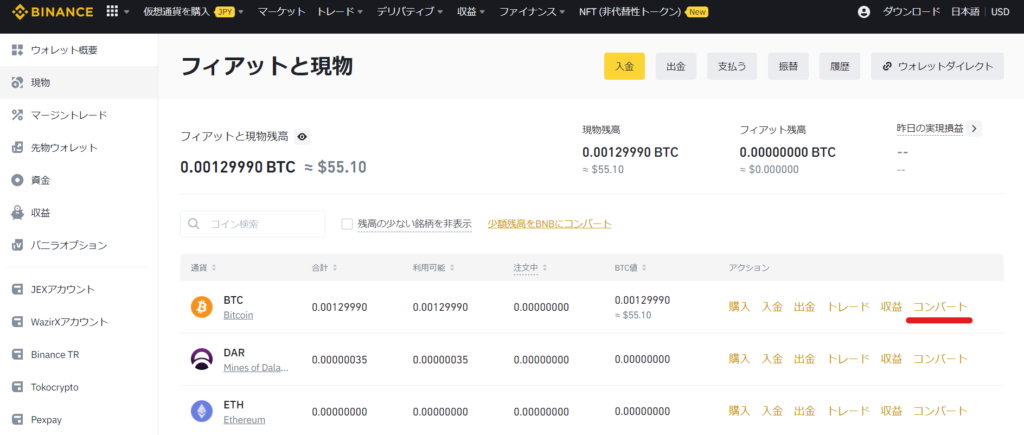Click 少額残高をBNBにコンバート link
The image size is (1024, 435).
click(550, 224)
